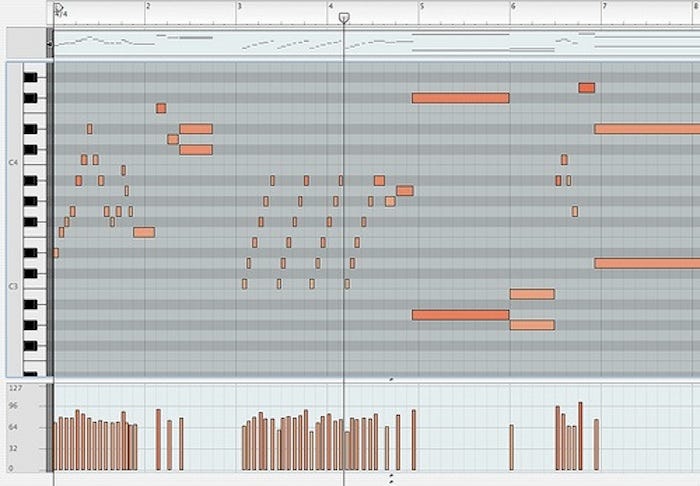Click the velocity bar just before bar 5

point(414,440)
